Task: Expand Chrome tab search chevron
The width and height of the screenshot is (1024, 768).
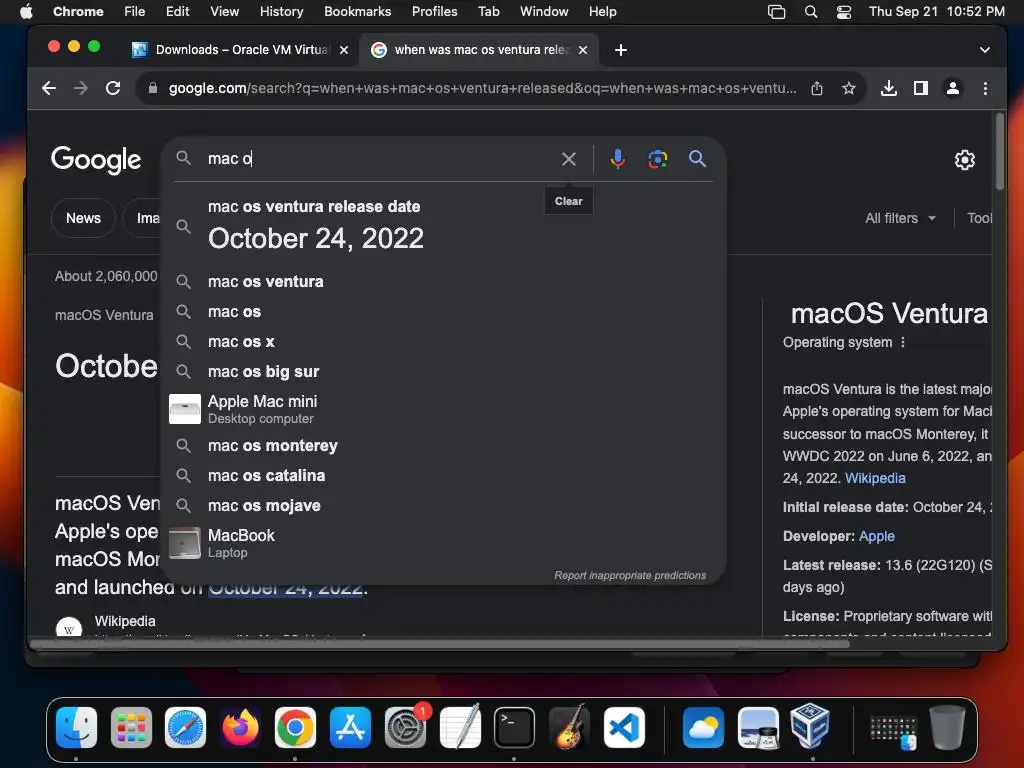Action: tap(984, 50)
